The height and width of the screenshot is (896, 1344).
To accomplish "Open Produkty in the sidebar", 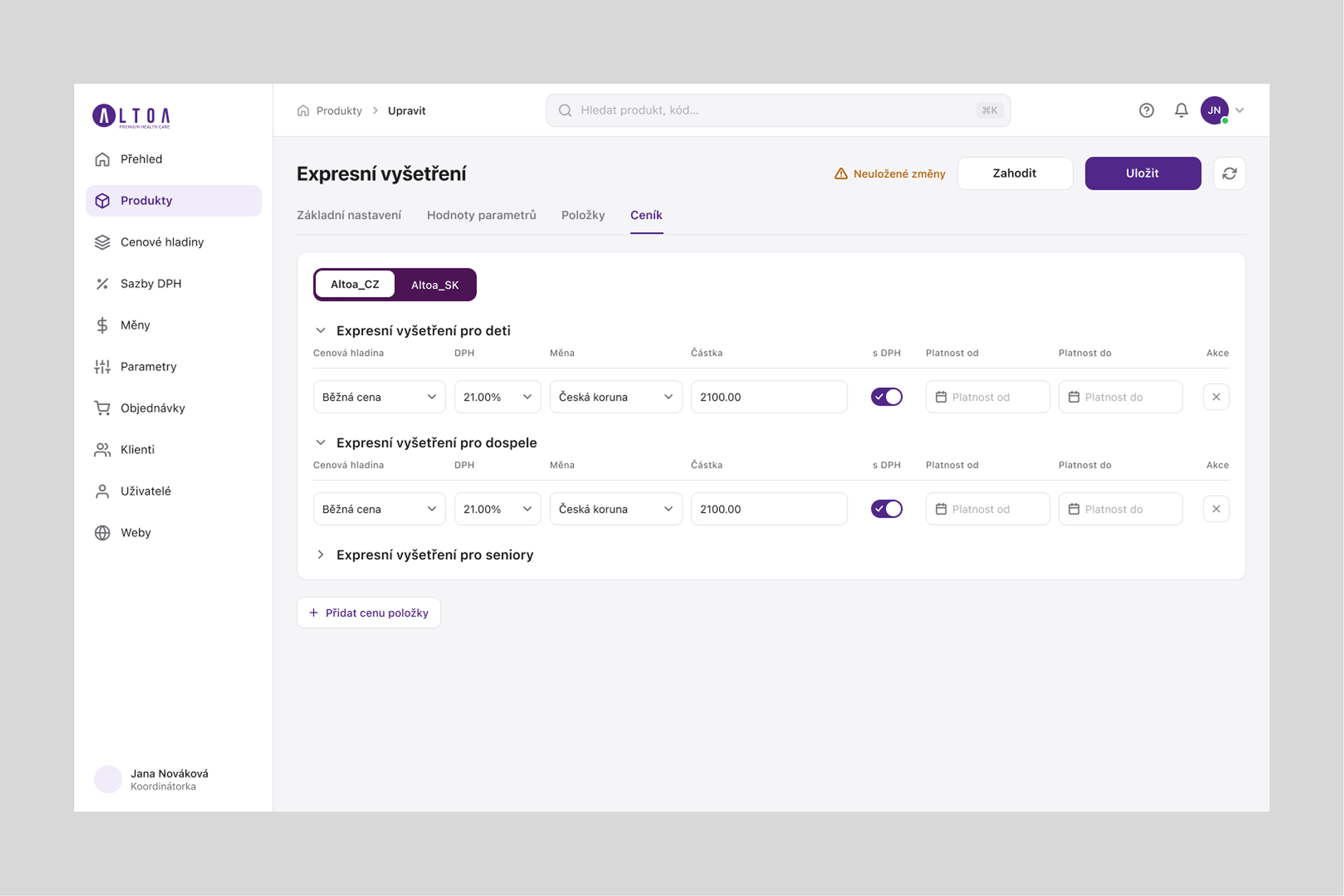I will 173,201.
